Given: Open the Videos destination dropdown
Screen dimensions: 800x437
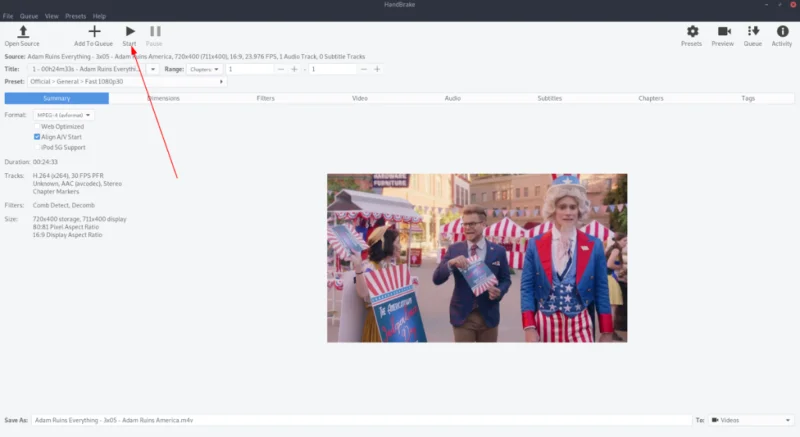Looking at the screenshot, I should [751, 420].
